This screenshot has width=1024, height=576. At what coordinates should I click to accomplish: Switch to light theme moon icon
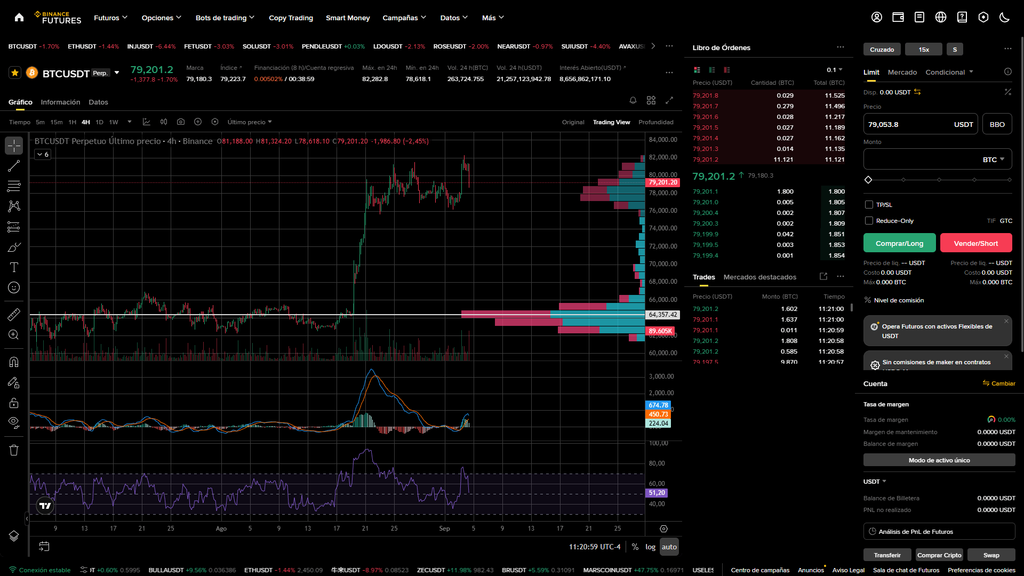click(x=1004, y=18)
